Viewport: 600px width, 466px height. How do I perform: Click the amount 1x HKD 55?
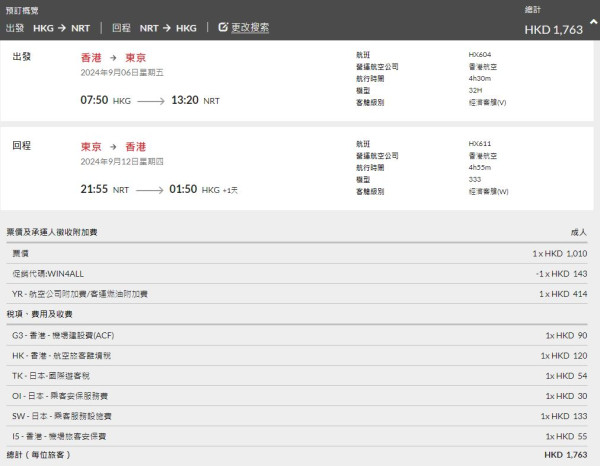click(566, 437)
